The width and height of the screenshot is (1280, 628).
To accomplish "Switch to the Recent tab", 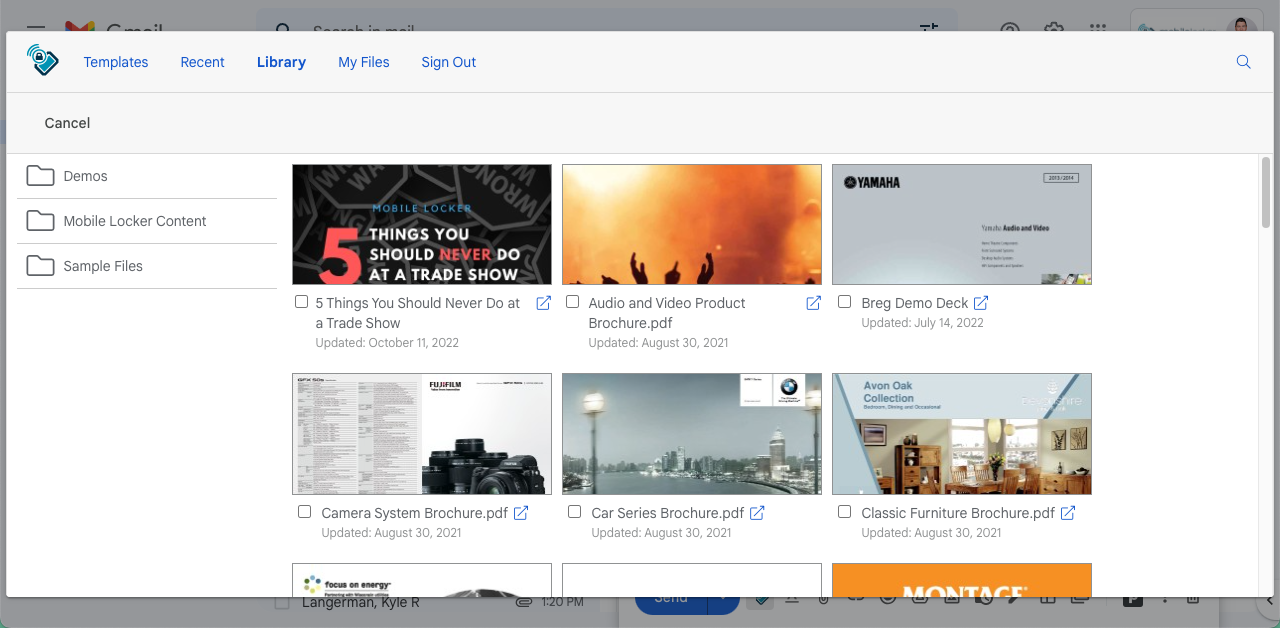I will (202, 62).
